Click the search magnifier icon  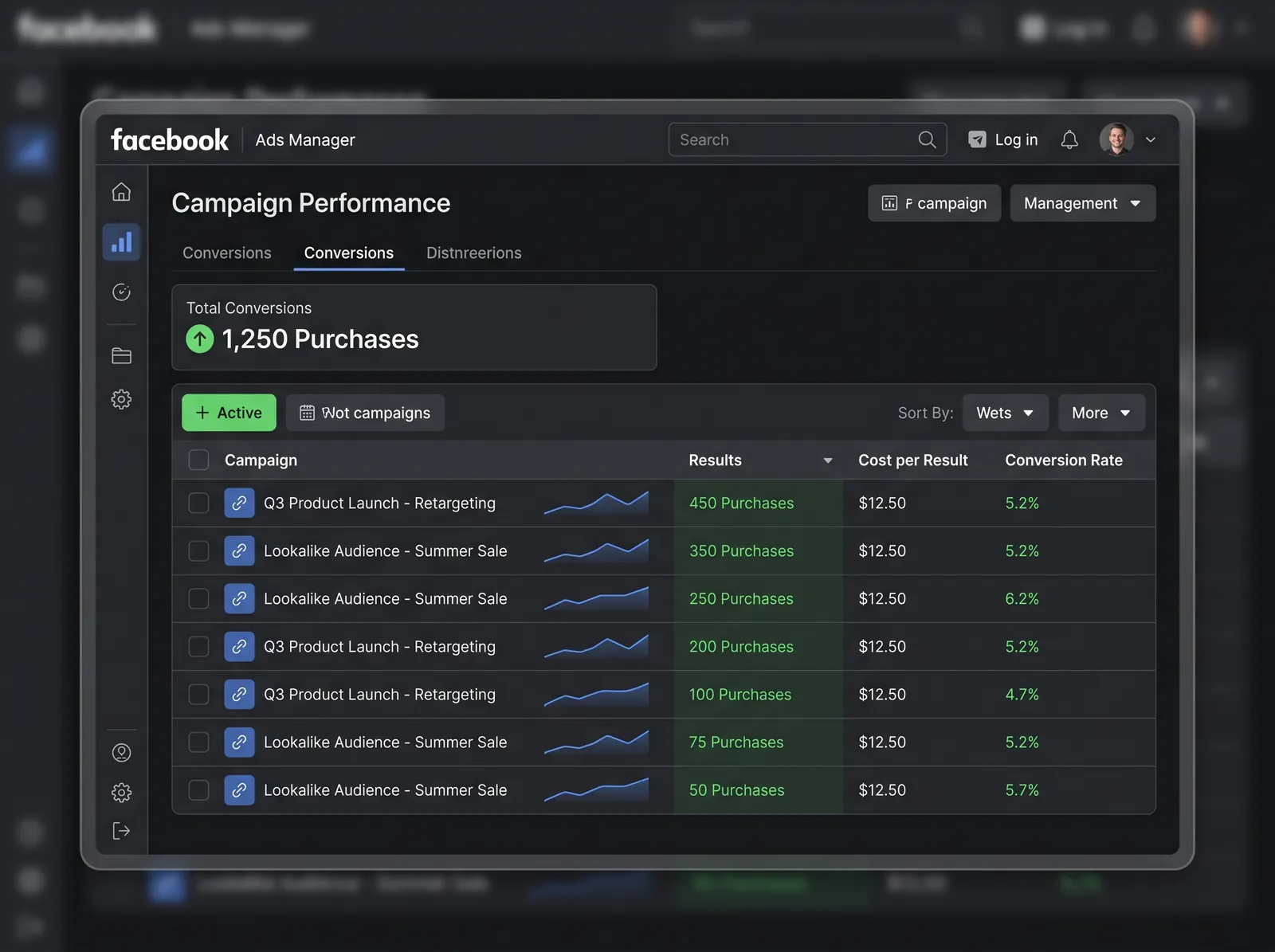click(927, 140)
